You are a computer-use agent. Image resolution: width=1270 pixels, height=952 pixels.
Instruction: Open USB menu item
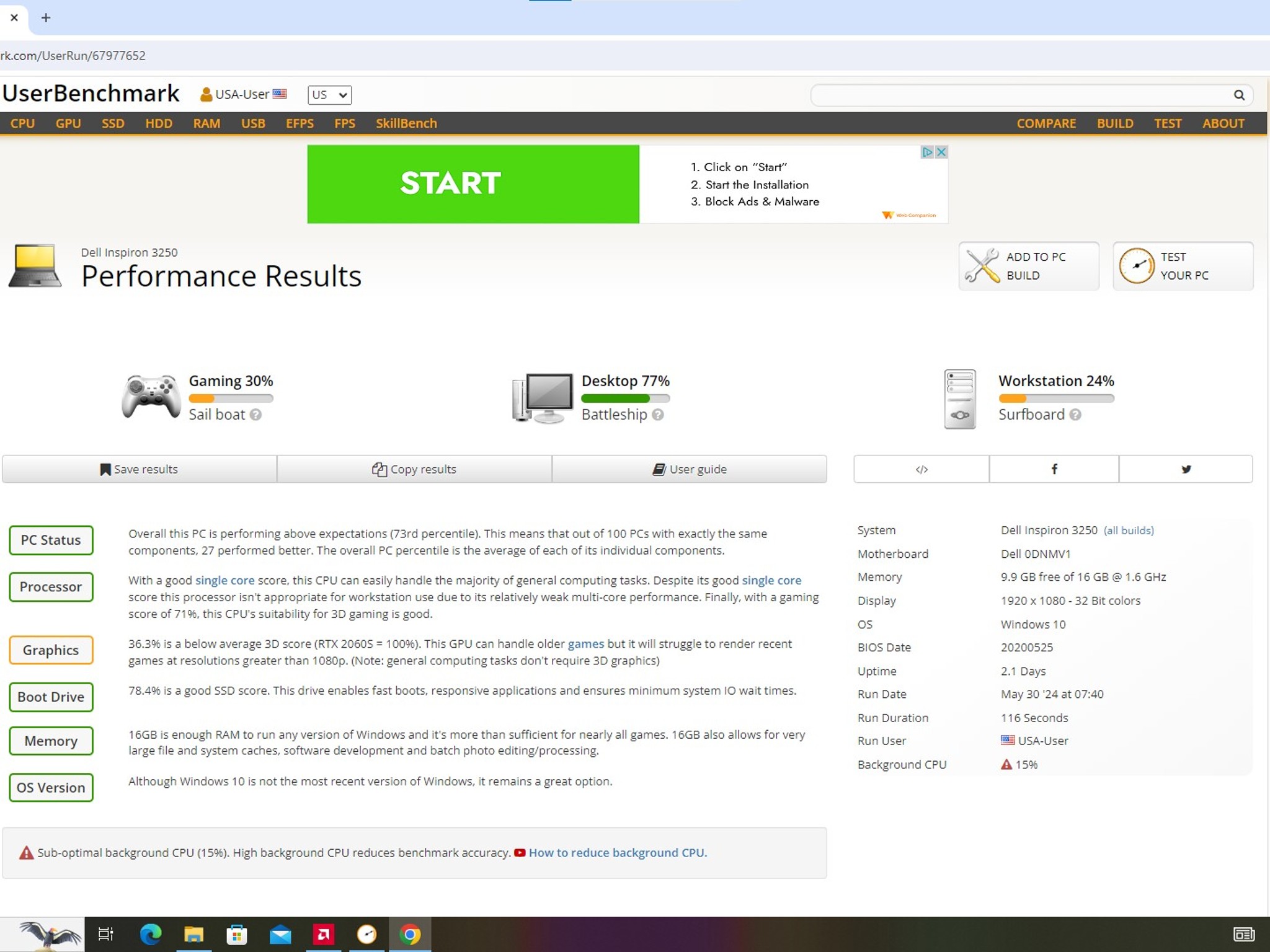[x=253, y=123]
